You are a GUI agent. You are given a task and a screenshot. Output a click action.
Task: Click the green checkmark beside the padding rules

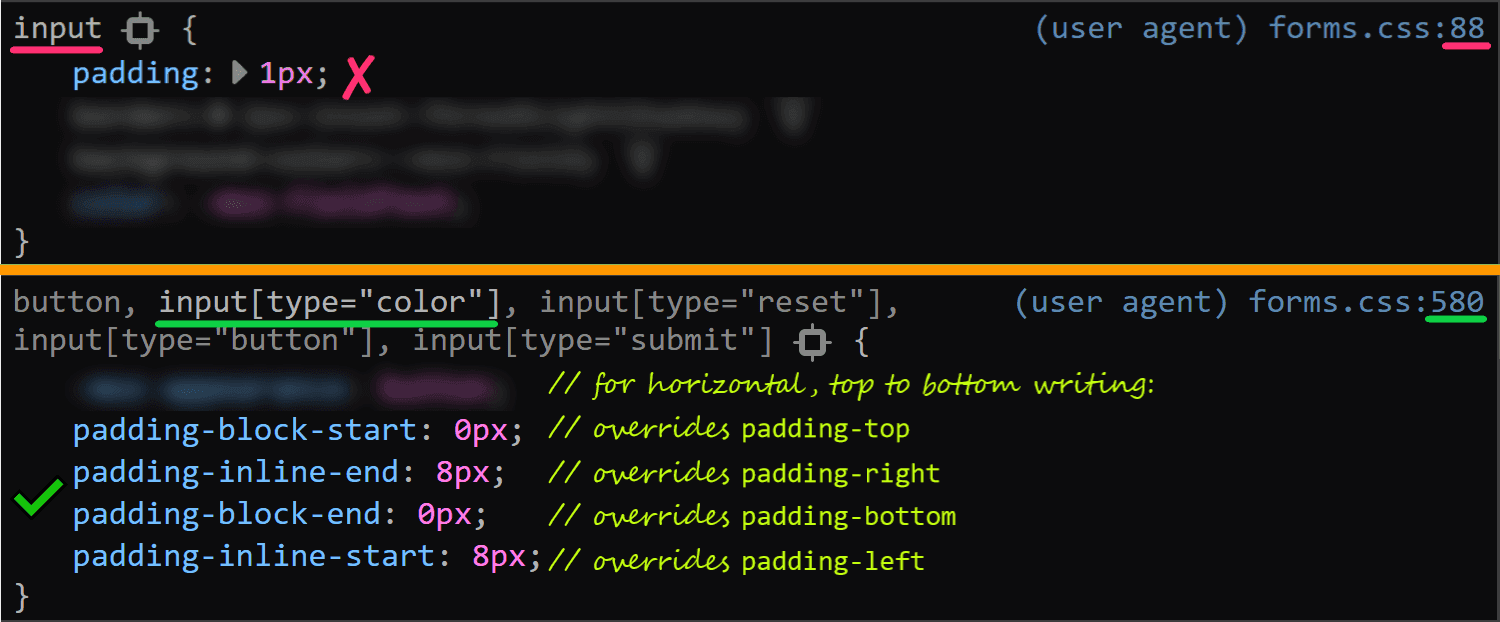coord(40,498)
